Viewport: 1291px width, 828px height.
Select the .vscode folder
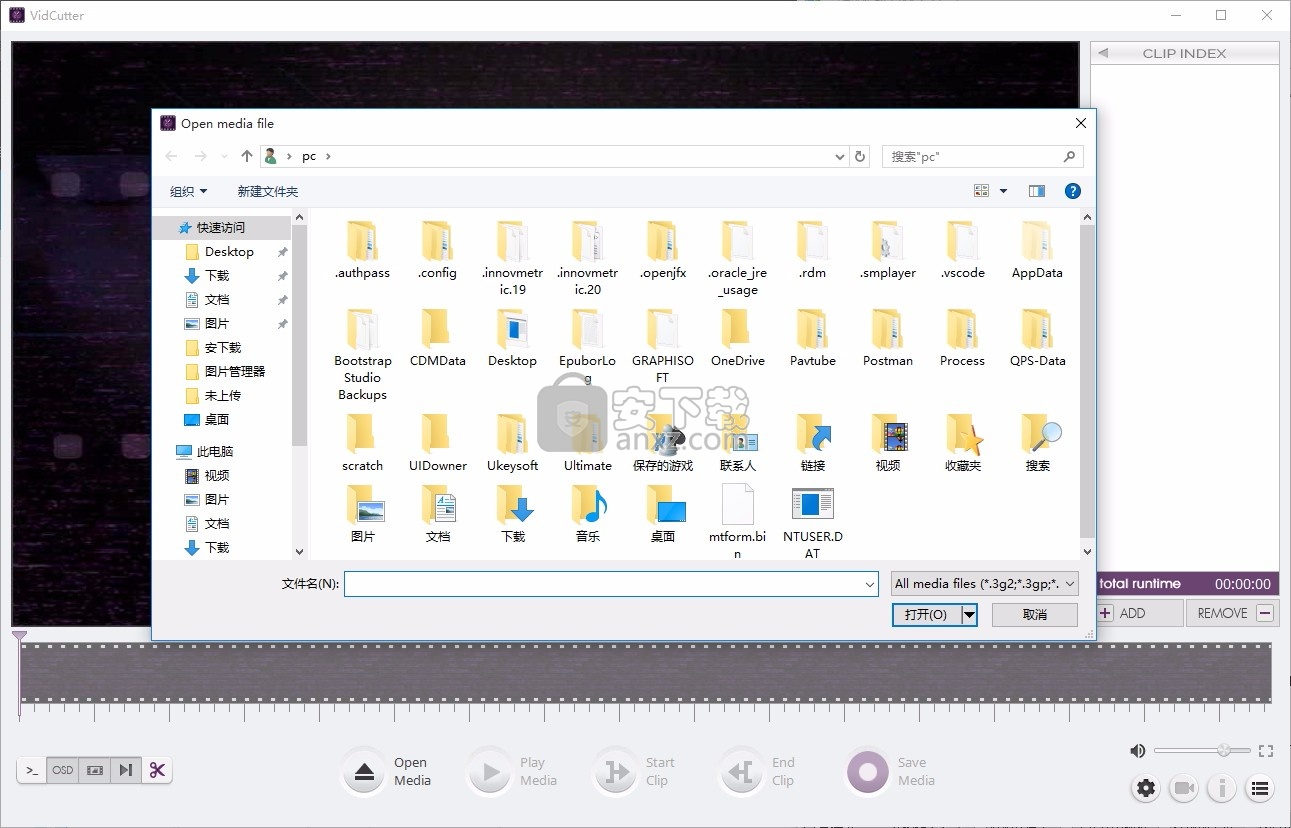[963, 251]
